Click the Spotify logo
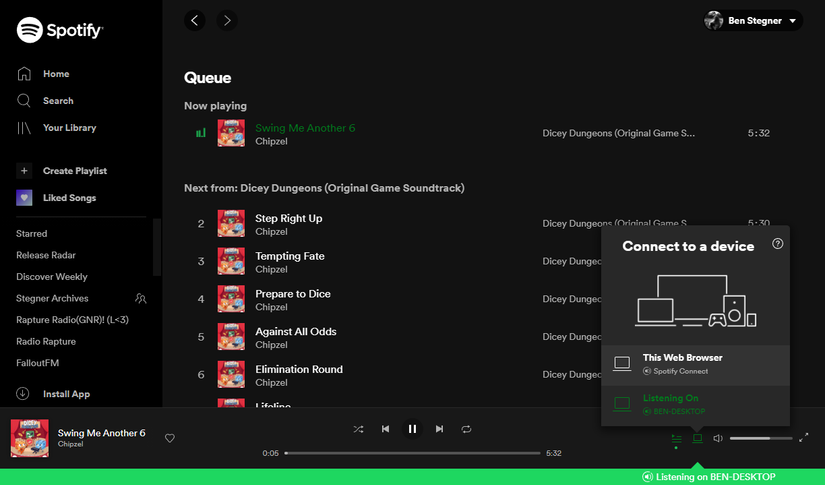Image resolution: width=825 pixels, height=485 pixels. click(59, 30)
